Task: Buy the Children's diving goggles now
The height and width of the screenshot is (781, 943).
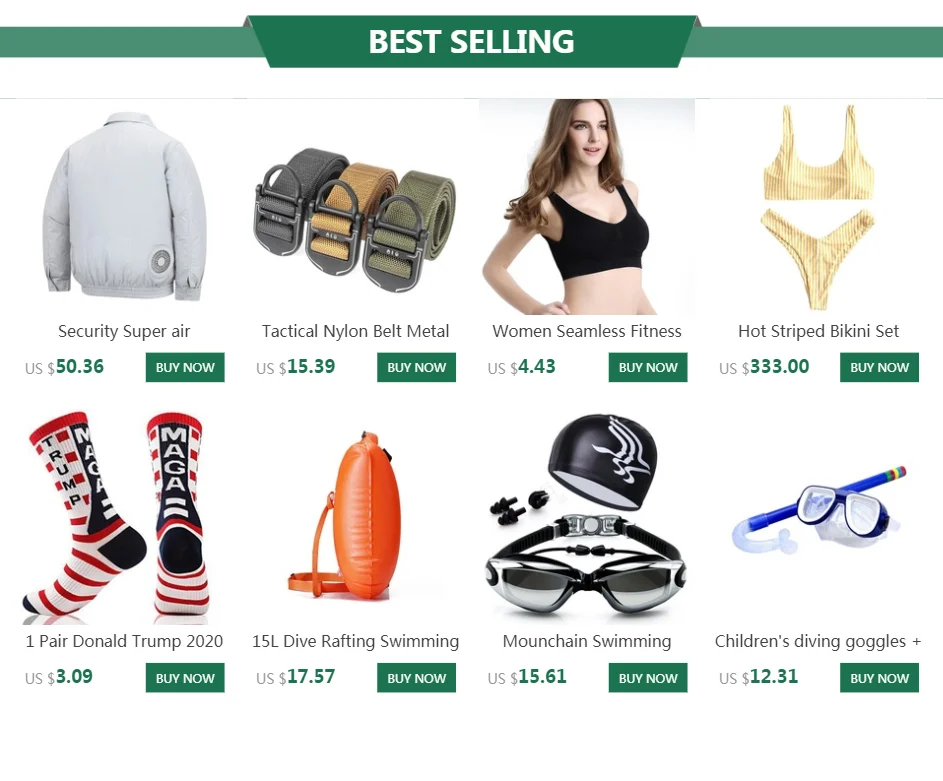Action: pyautogui.click(x=880, y=678)
